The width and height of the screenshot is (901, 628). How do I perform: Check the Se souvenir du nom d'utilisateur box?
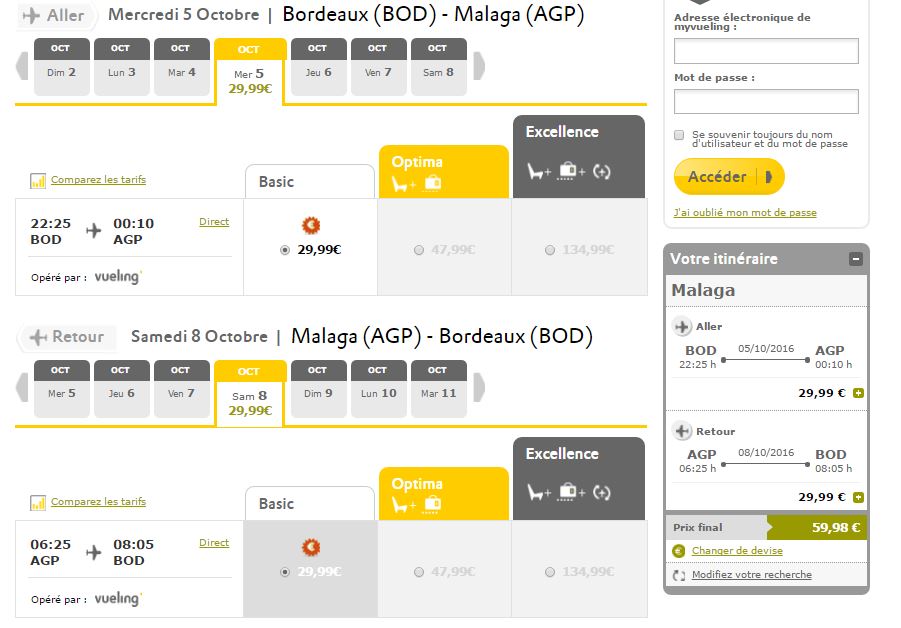point(680,134)
